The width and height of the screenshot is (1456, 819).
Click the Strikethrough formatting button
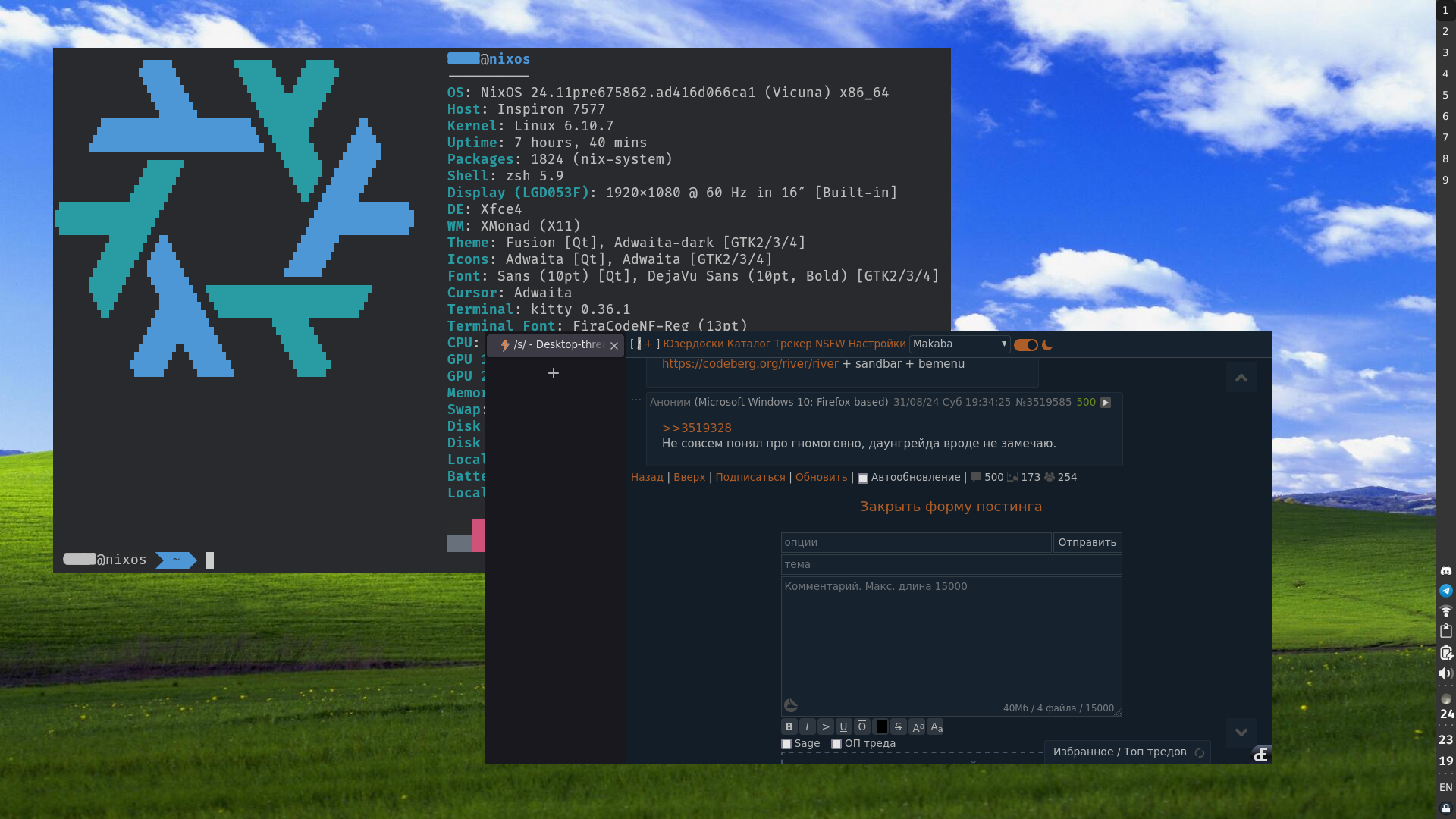898,726
